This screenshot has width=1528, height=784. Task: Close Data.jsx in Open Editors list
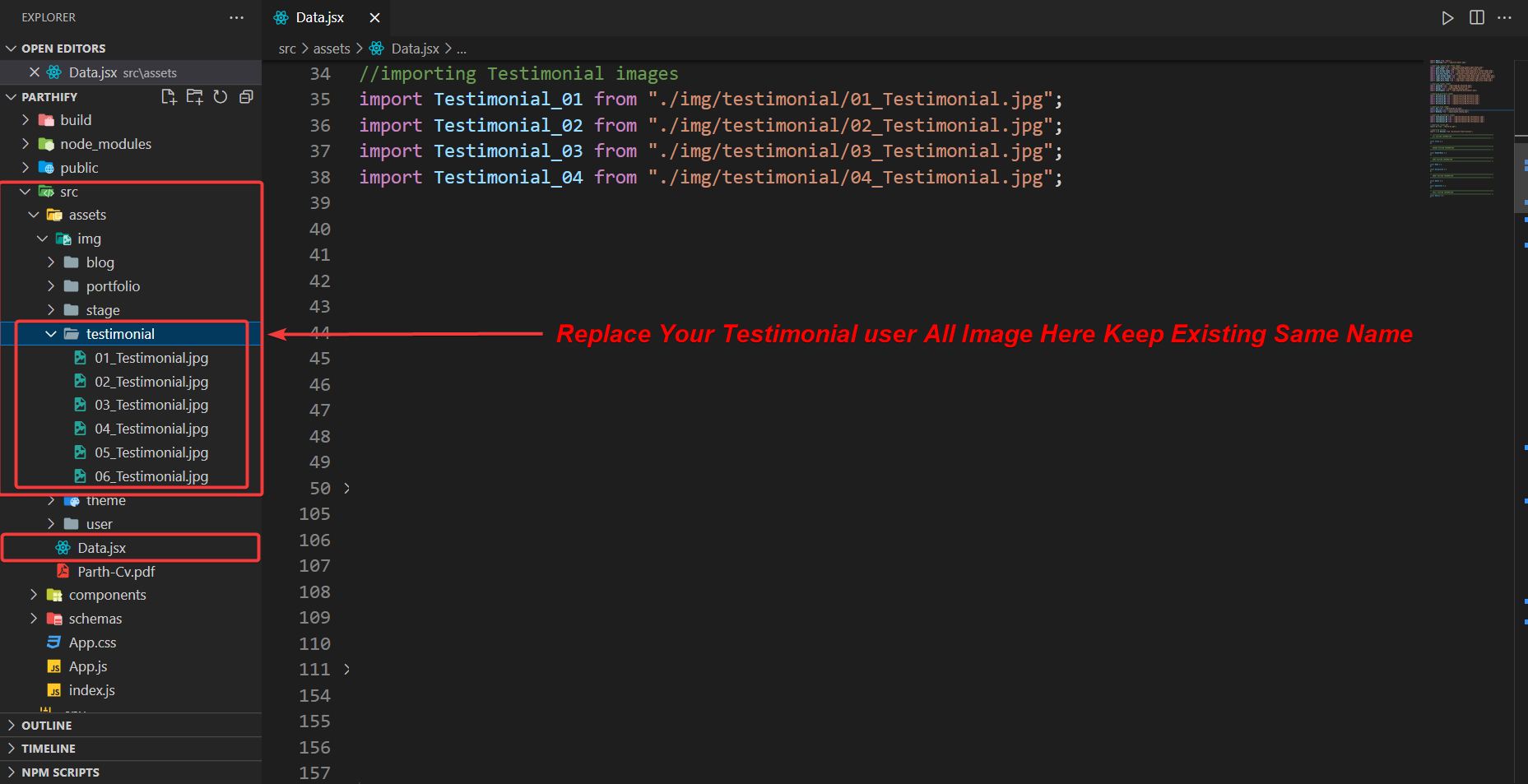click(35, 72)
